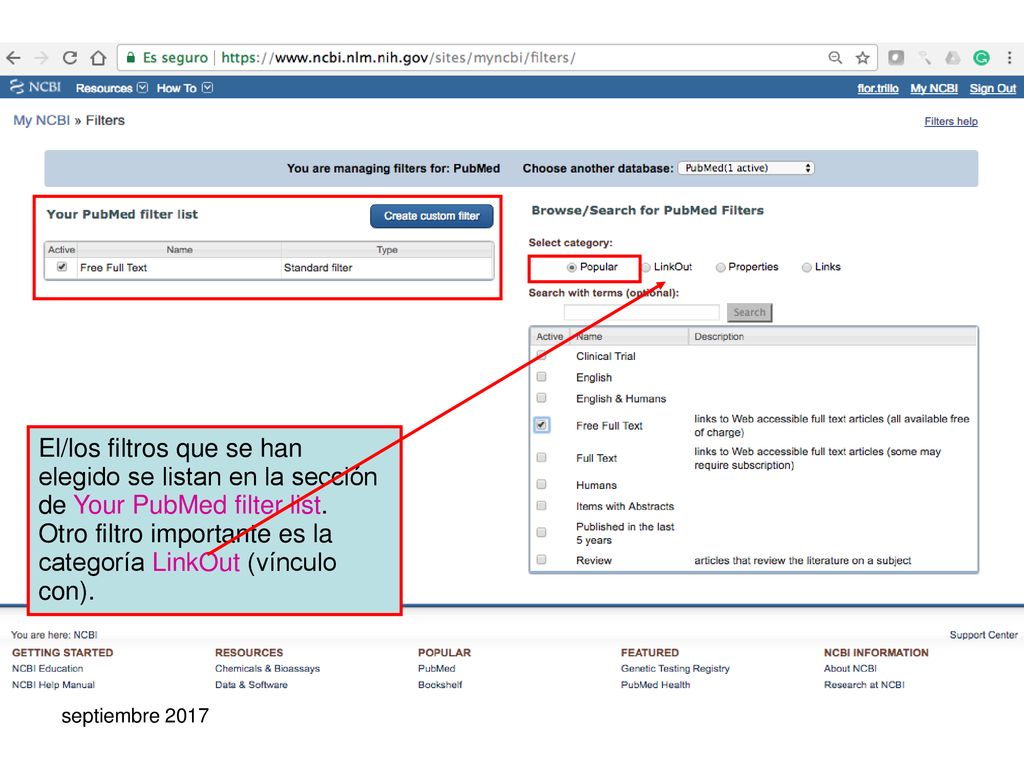Open Genetic Testing Registry footer link

675,668
